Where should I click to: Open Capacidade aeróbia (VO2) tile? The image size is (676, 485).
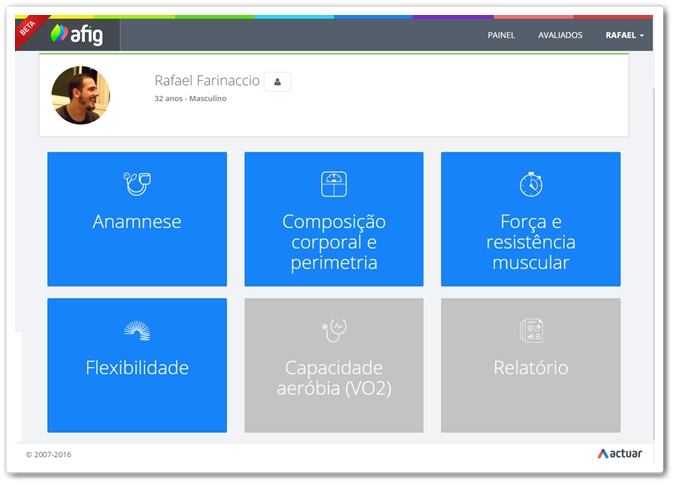(x=334, y=365)
